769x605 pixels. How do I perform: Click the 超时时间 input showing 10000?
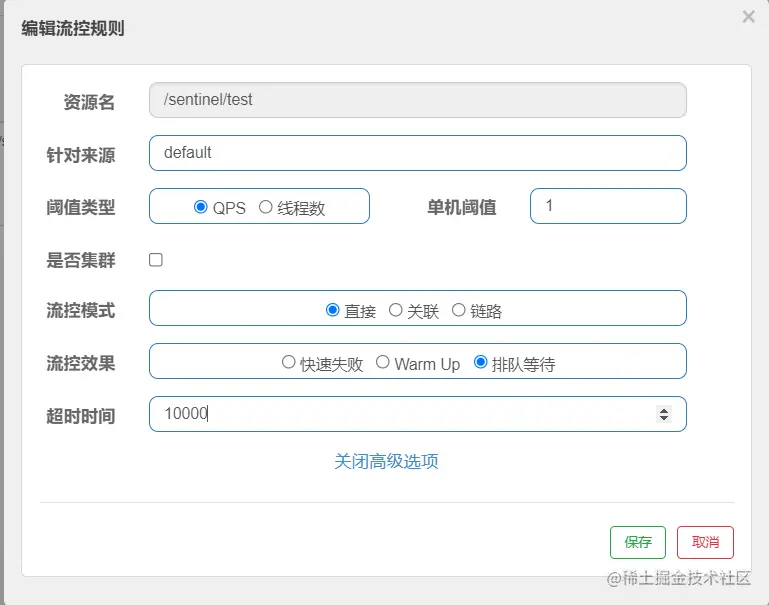click(417, 414)
